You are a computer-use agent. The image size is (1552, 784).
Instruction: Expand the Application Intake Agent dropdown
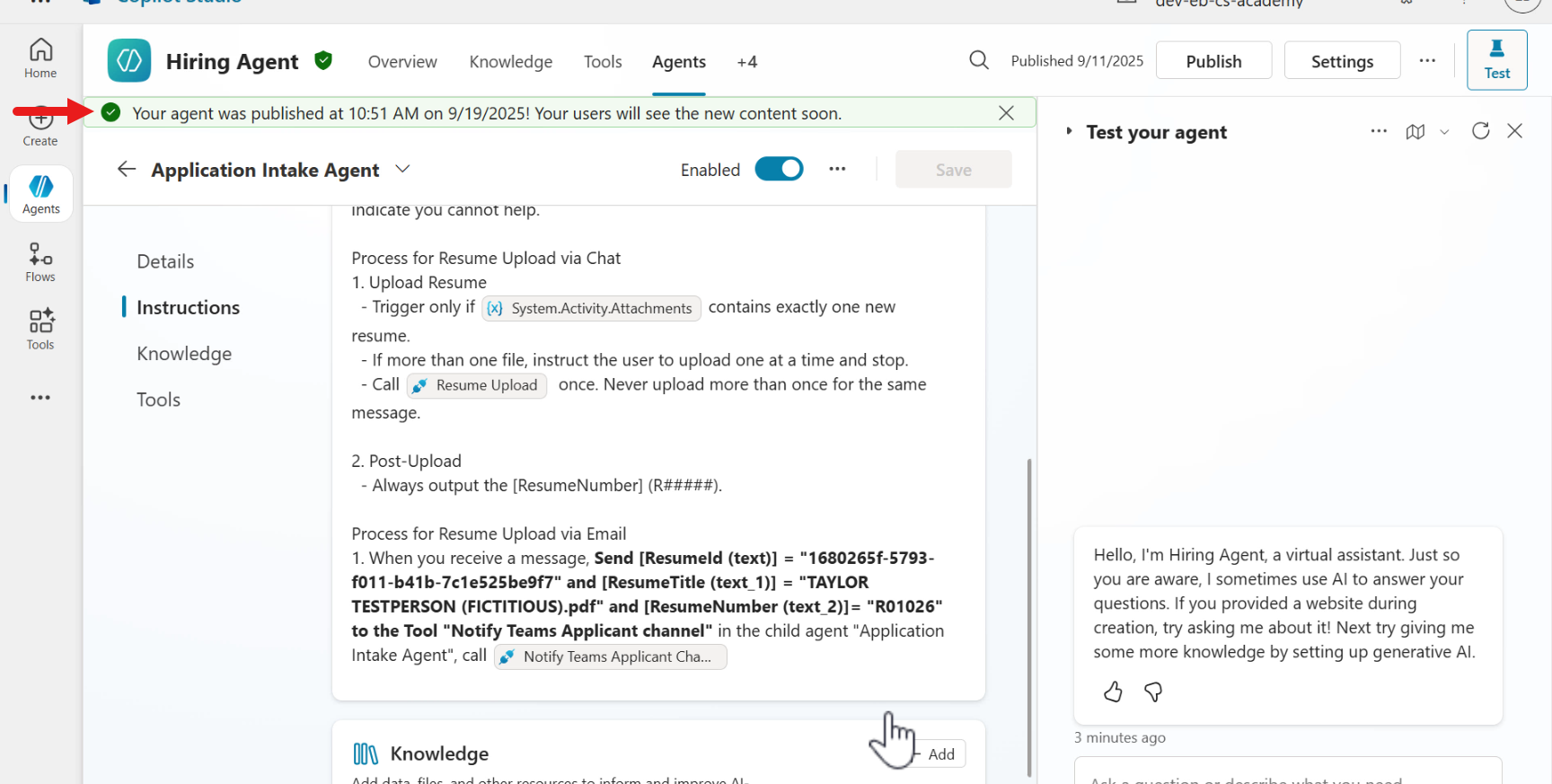click(x=402, y=169)
